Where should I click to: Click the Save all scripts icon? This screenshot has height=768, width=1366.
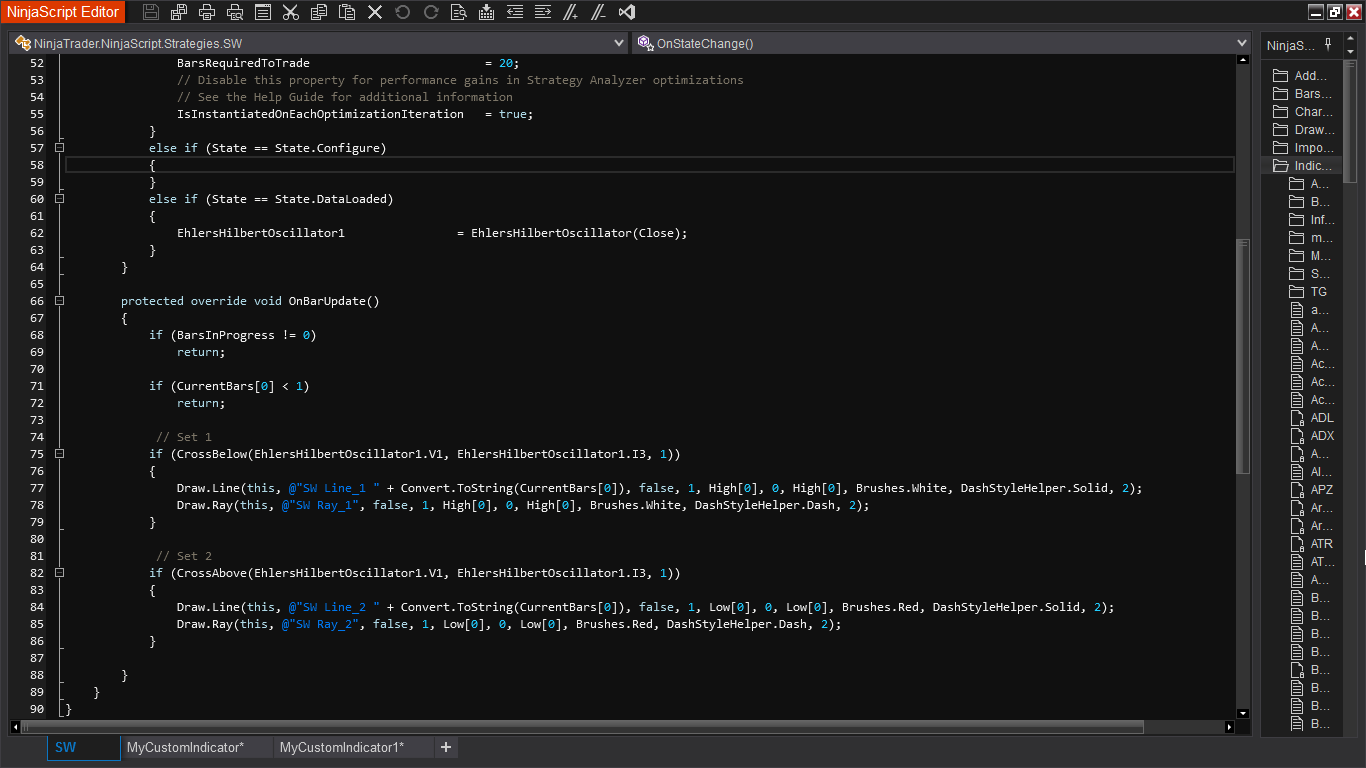[x=179, y=12]
